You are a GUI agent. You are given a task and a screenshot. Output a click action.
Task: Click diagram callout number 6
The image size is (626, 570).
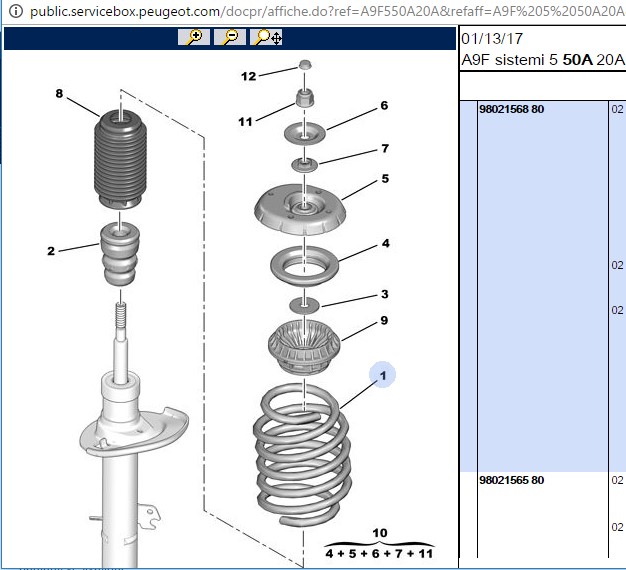(x=384, y=105)
